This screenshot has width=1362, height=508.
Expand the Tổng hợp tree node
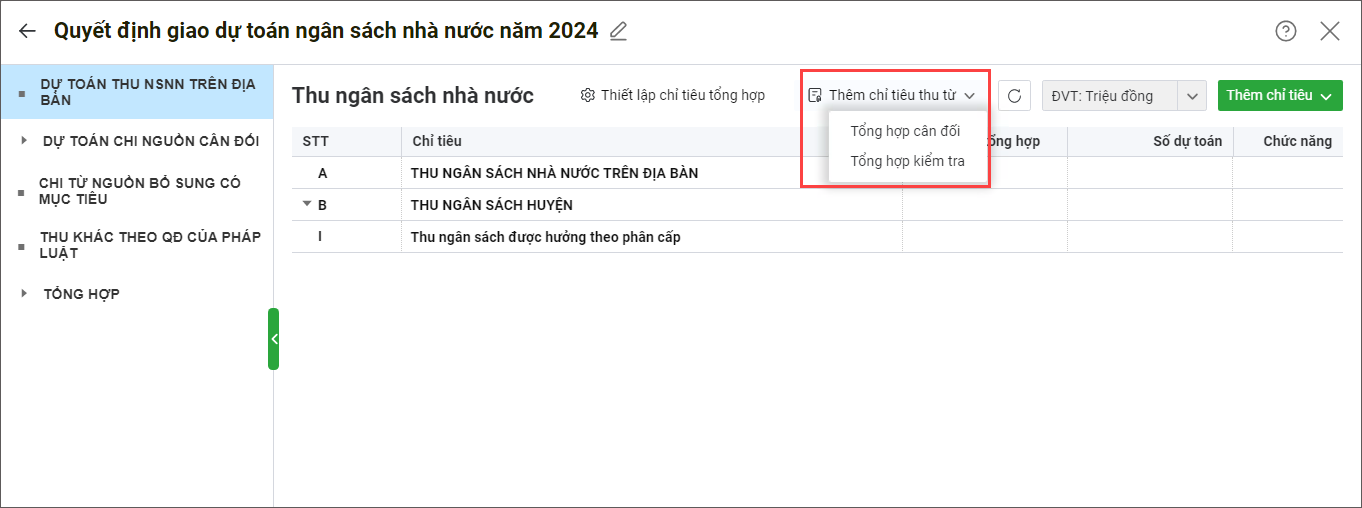(25, 294)
